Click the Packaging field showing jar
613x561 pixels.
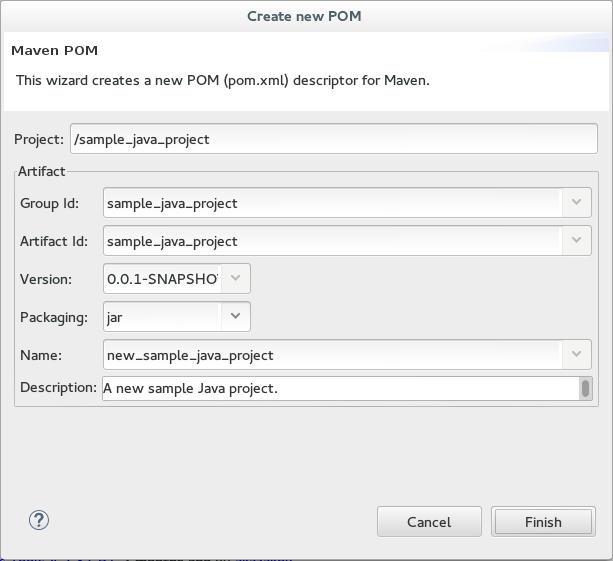coord(162,316)
